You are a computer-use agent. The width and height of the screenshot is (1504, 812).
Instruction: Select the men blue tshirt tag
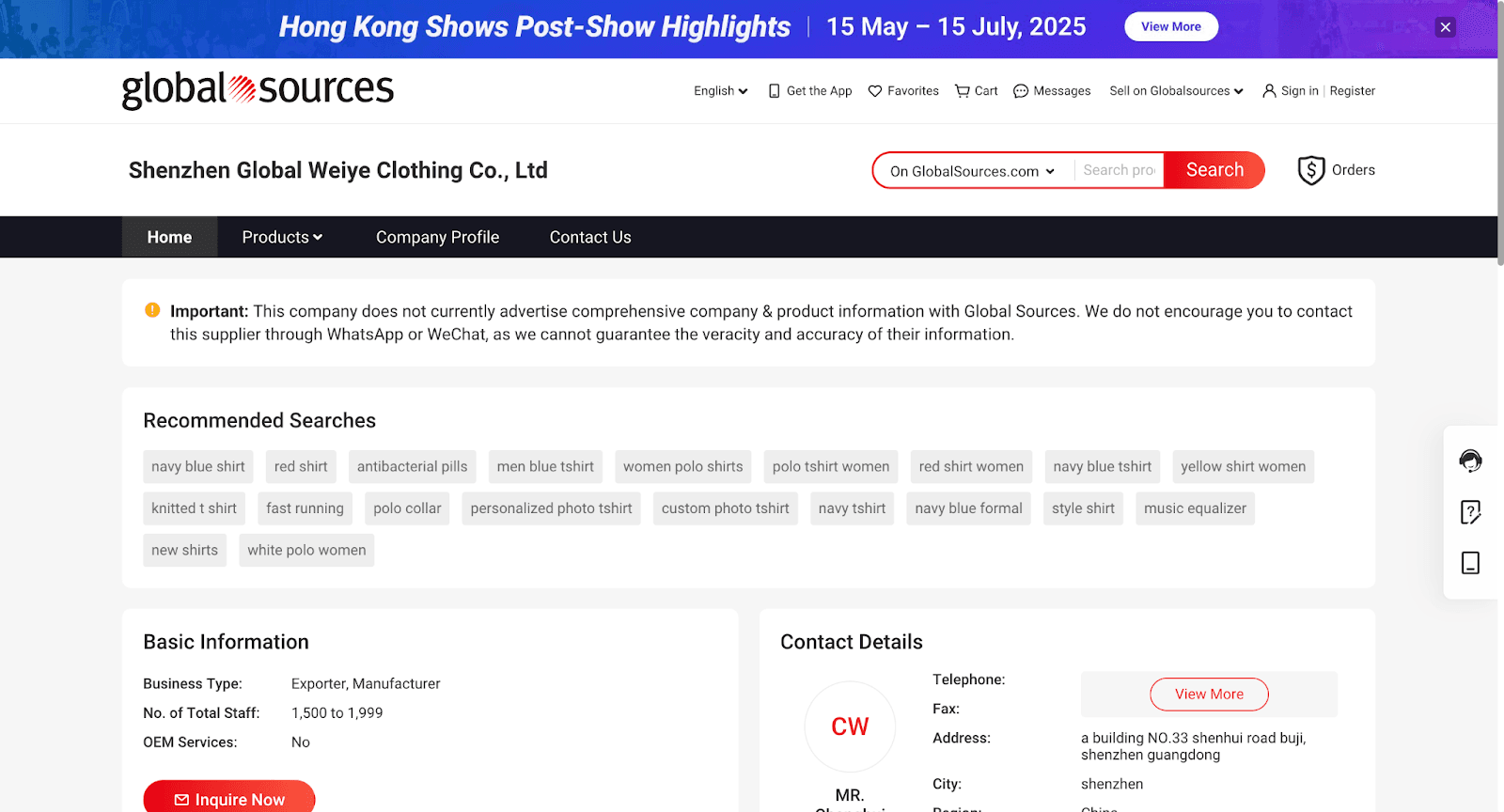545,466
